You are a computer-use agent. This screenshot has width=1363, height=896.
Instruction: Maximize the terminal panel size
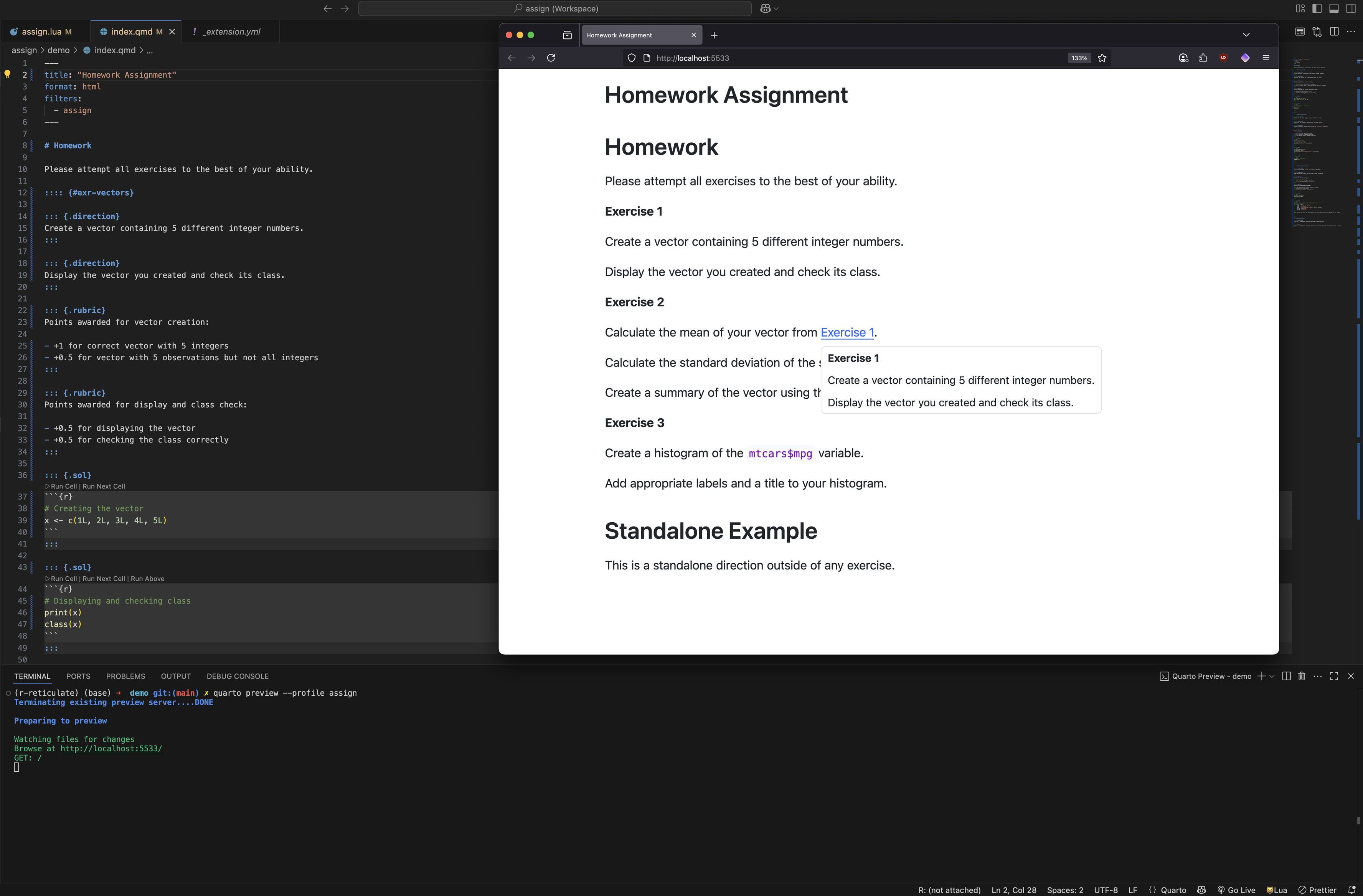click(1334, 676)
